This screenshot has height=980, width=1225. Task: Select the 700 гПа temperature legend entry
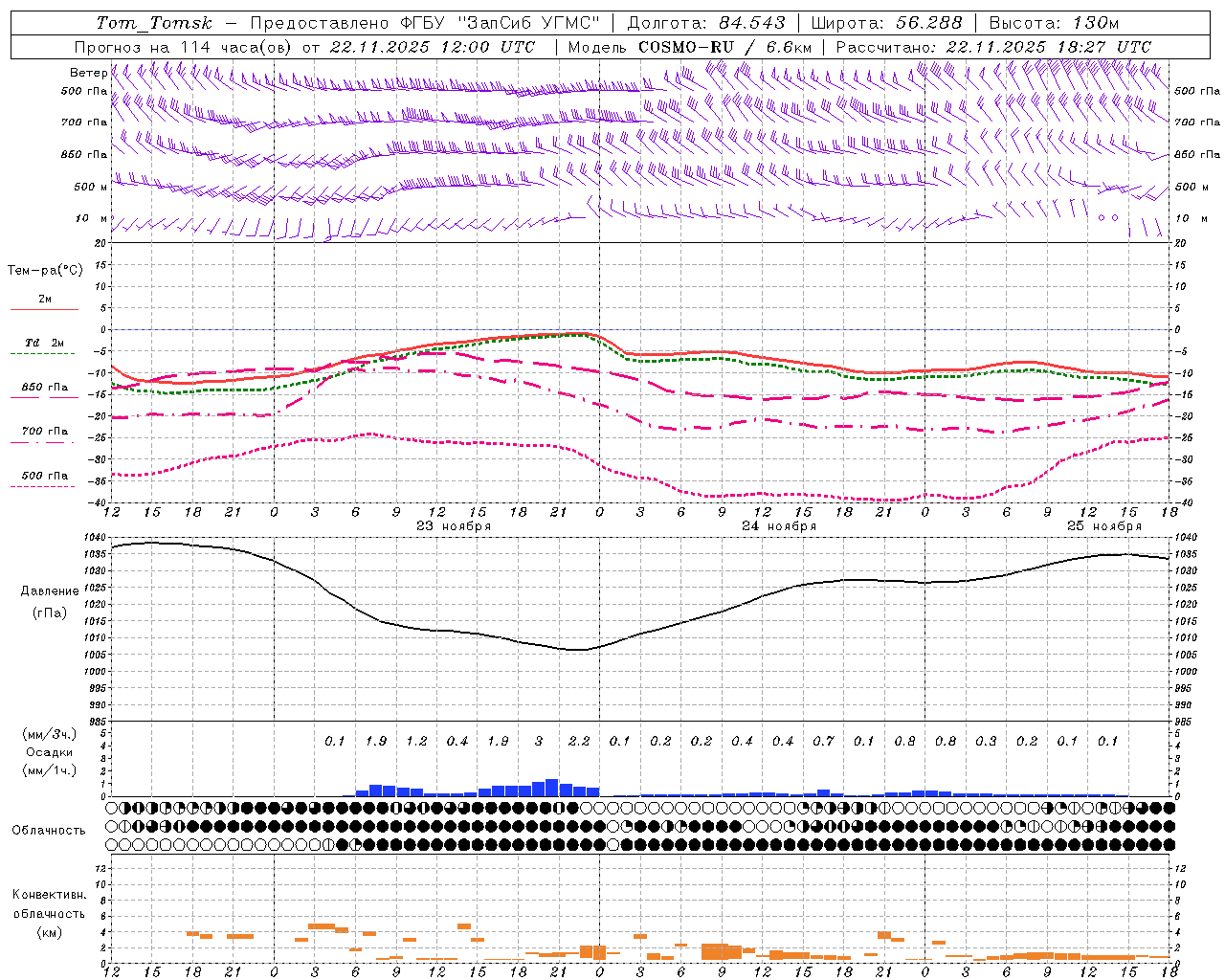(x=44, y=432)
